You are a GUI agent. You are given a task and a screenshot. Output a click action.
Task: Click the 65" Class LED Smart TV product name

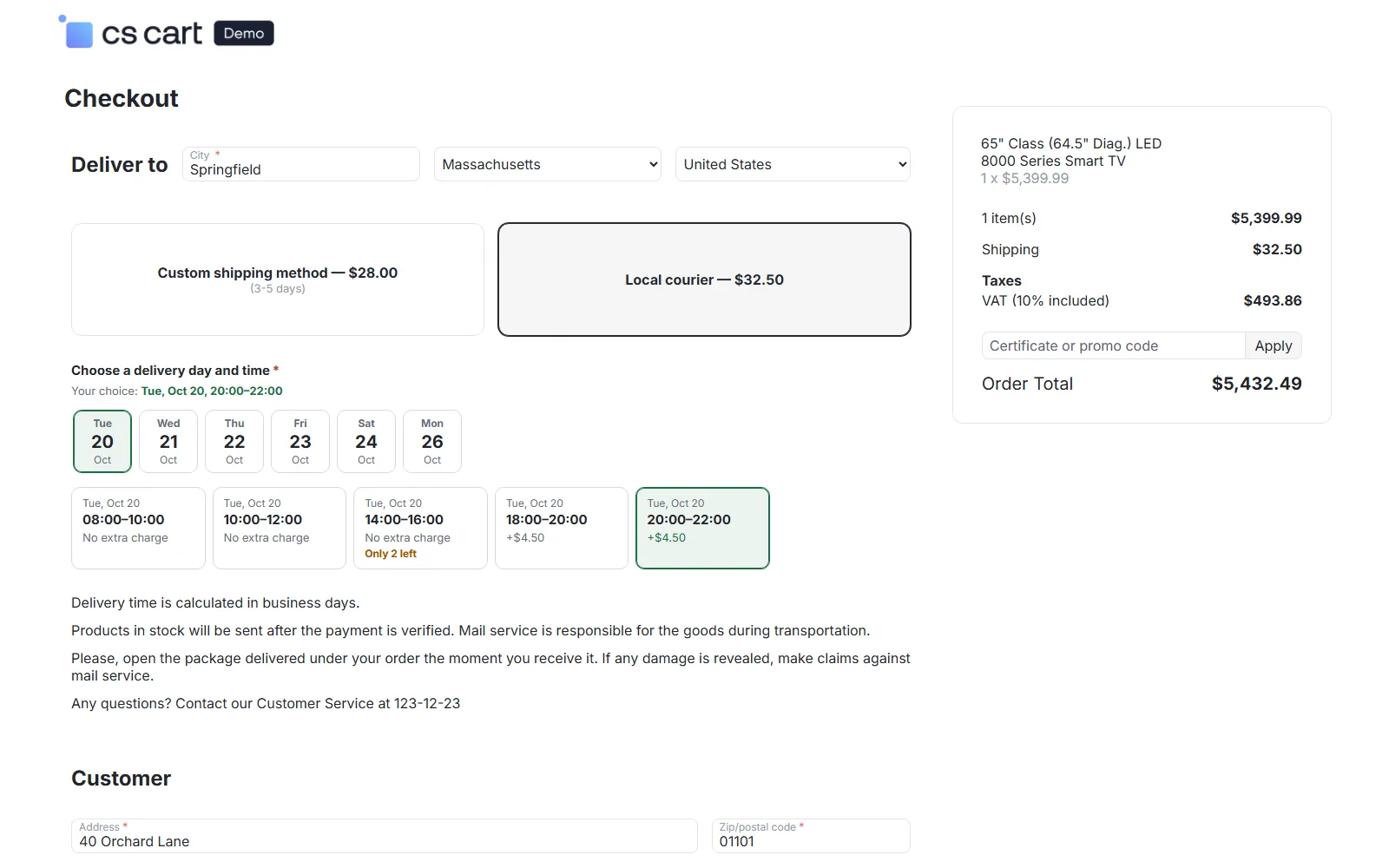(1071, 152)
